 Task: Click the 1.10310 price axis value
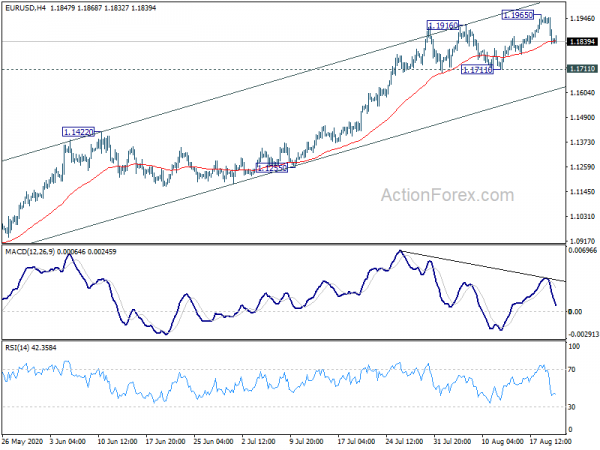582,217
